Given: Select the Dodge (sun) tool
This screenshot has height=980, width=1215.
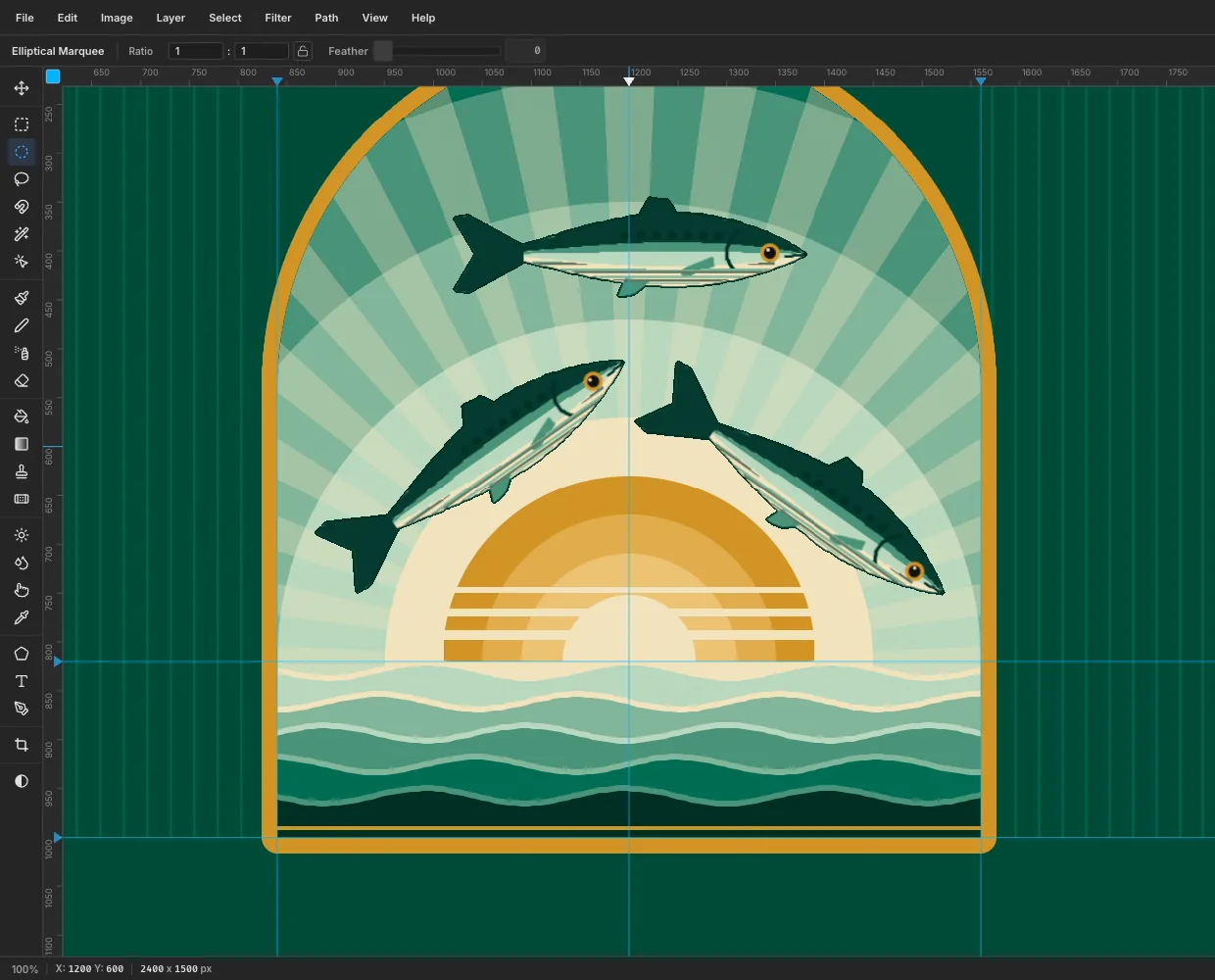Looking at the screenshot, I should pos(22,535).
